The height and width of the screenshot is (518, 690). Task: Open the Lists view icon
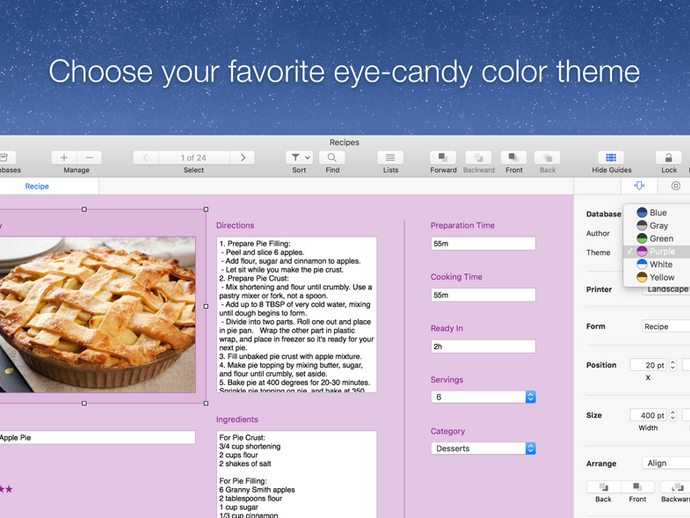point(390,158)
